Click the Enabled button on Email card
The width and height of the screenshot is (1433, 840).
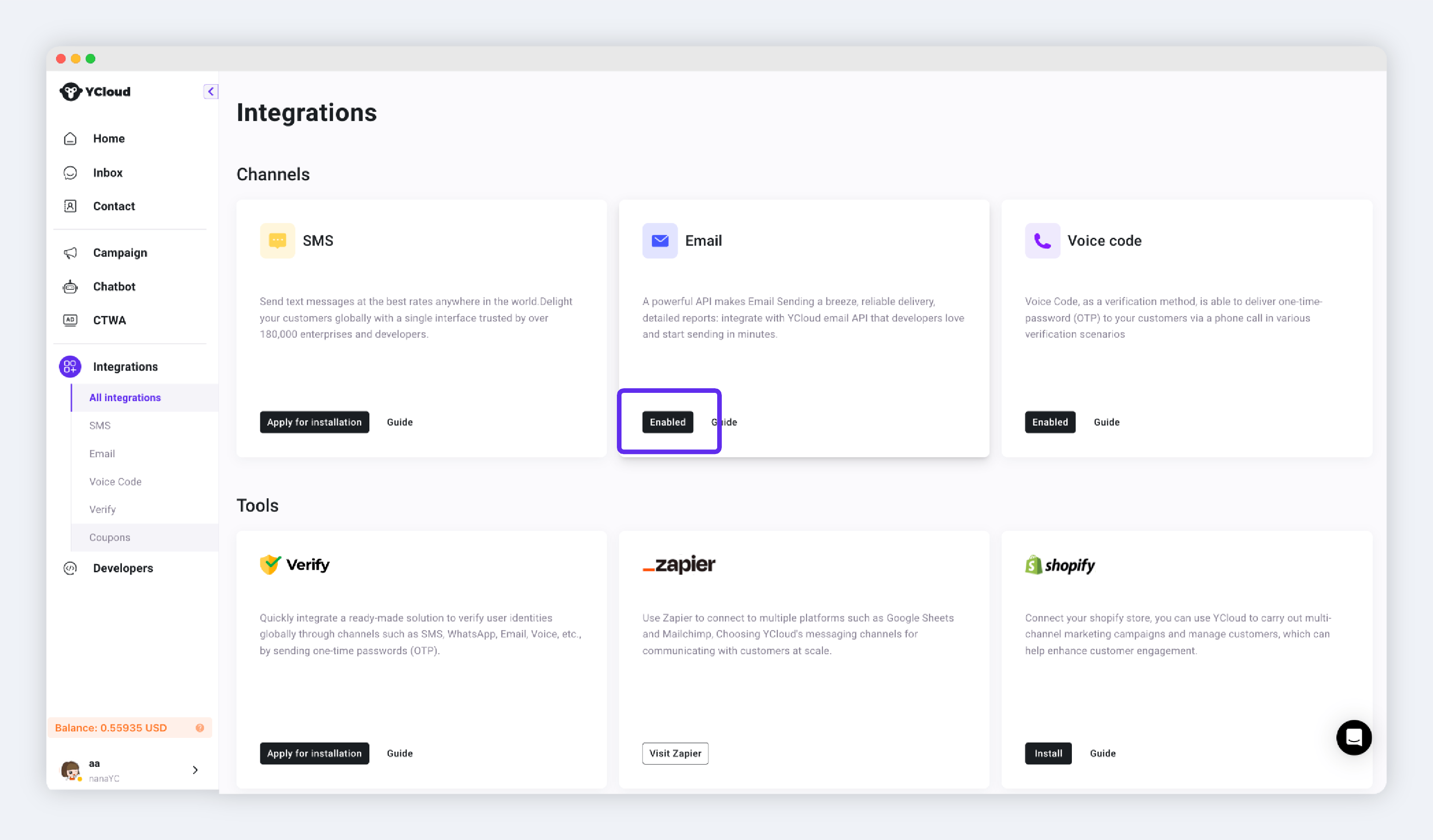tap(668, 422)
